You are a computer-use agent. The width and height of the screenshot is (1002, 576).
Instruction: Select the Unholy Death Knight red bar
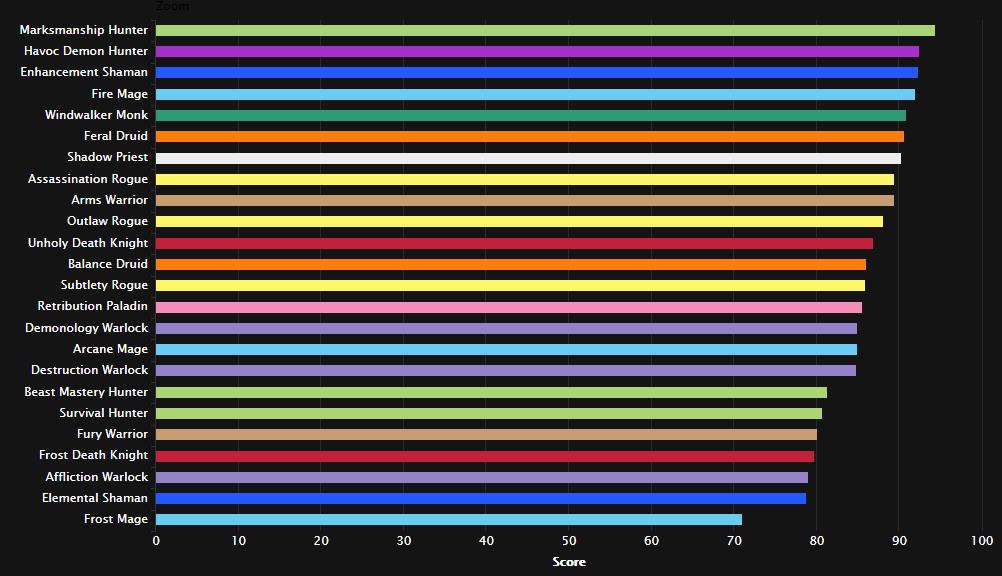(x=514, y=244)
